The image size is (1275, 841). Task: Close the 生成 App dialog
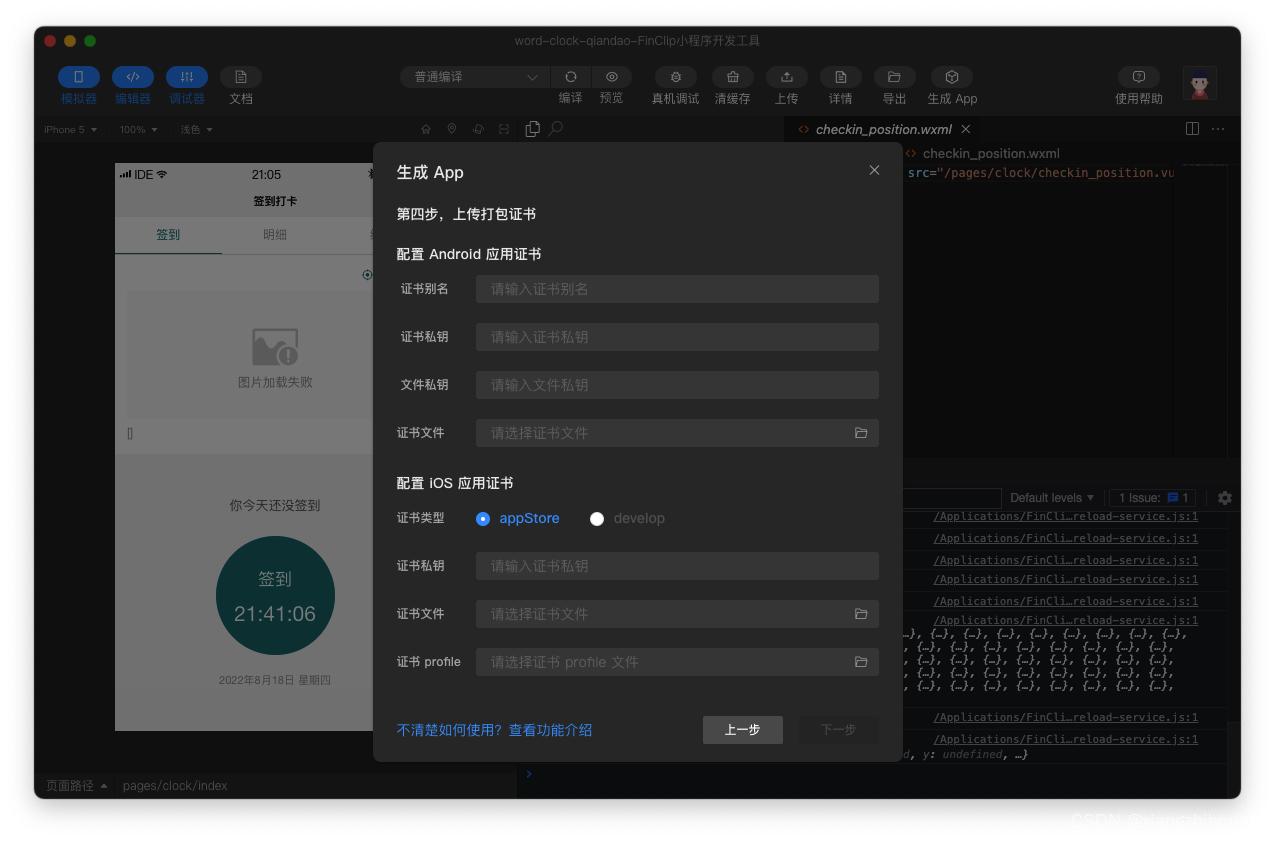(x=874, y=170)
